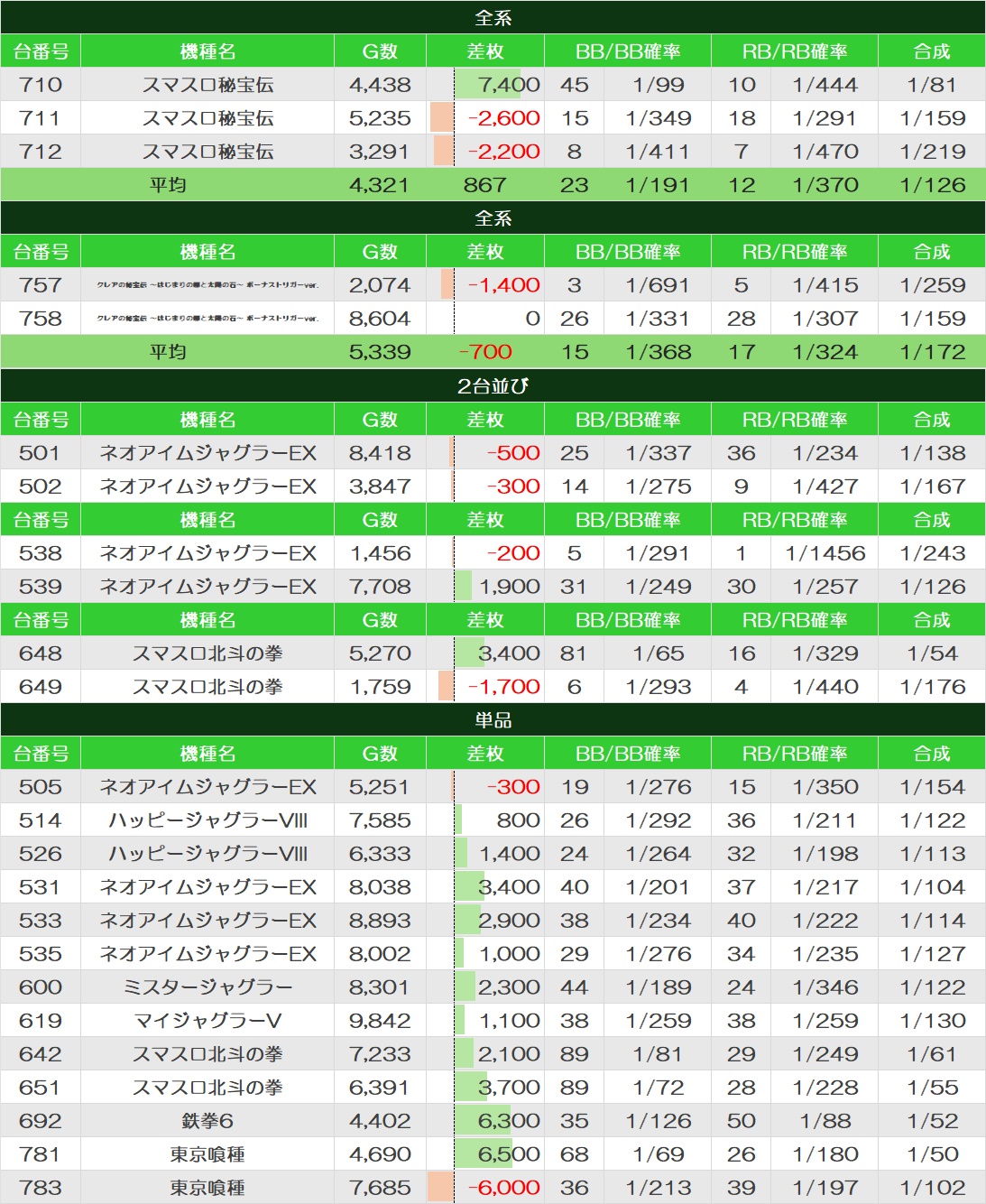Click the 867 average difference value
The height and width of the screenshot is (1204, 986).
tap(484, 185)
